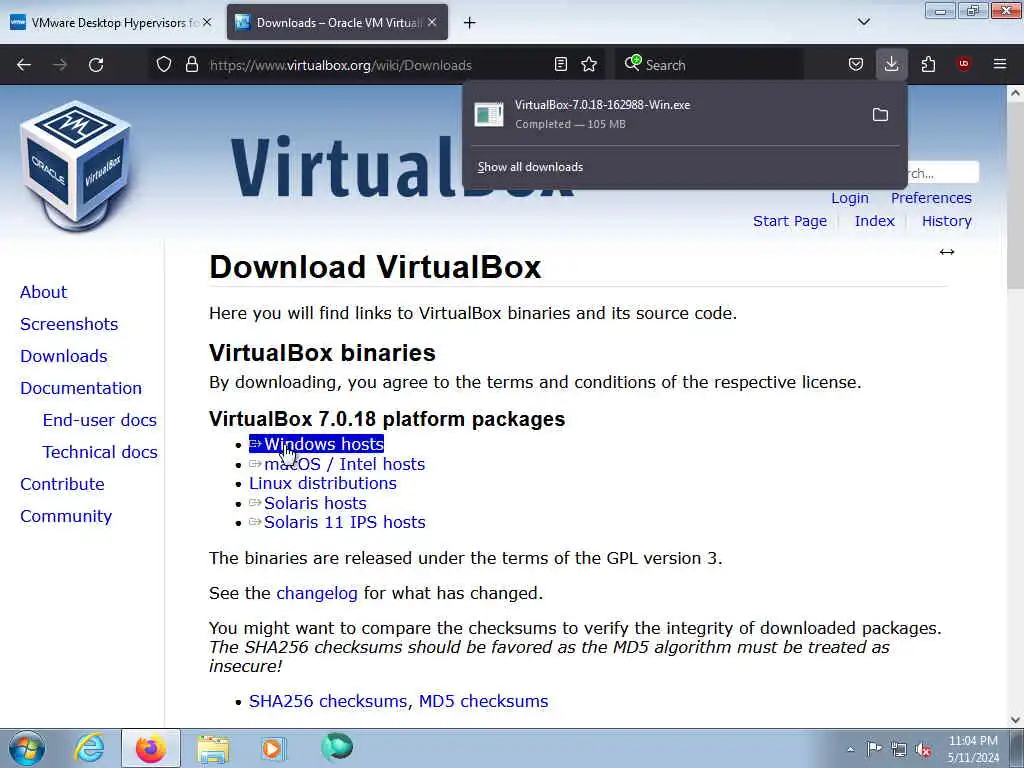Open End-user docs link
The image size is (1024, 768).
pyautogui.click(x=100, y=420)
